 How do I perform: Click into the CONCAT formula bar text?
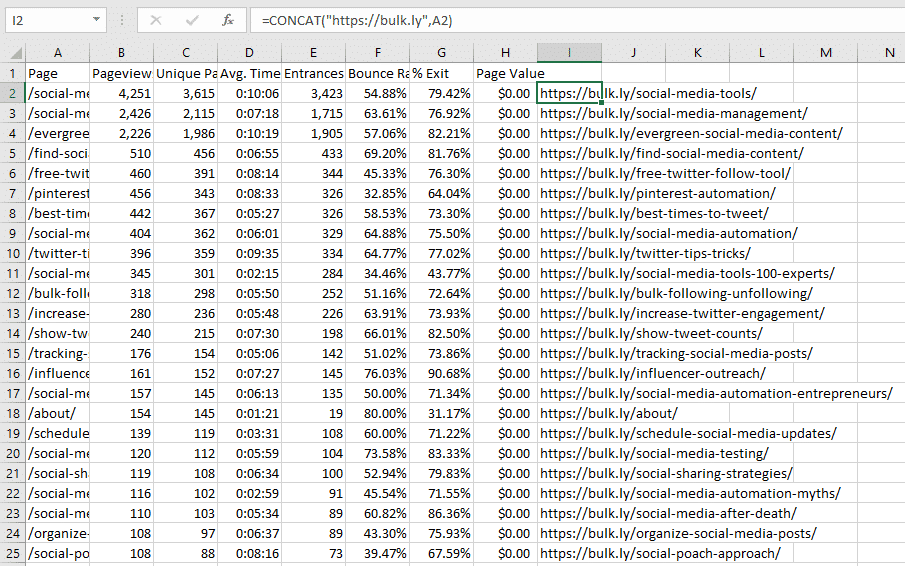[500, 20]
